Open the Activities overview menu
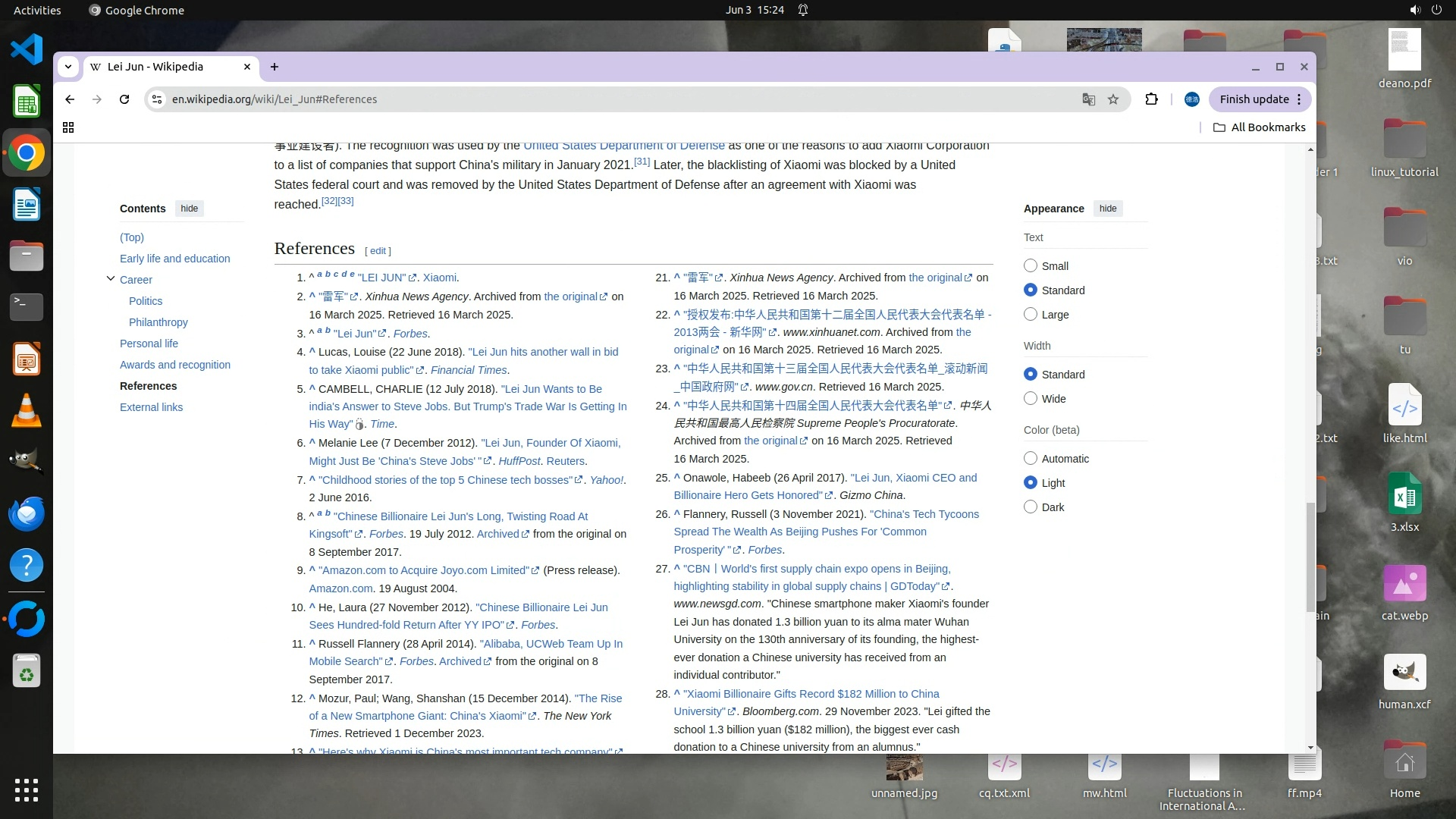 click(37, 10)
